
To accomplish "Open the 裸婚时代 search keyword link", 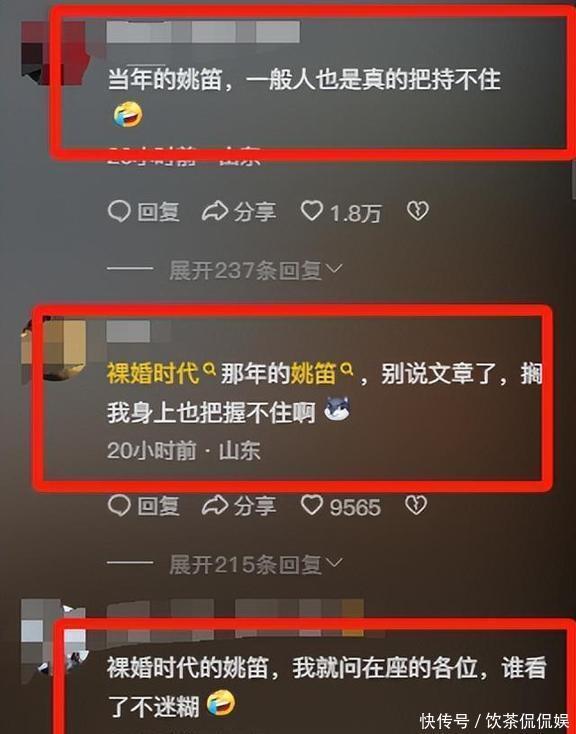I will pos(161,374).
